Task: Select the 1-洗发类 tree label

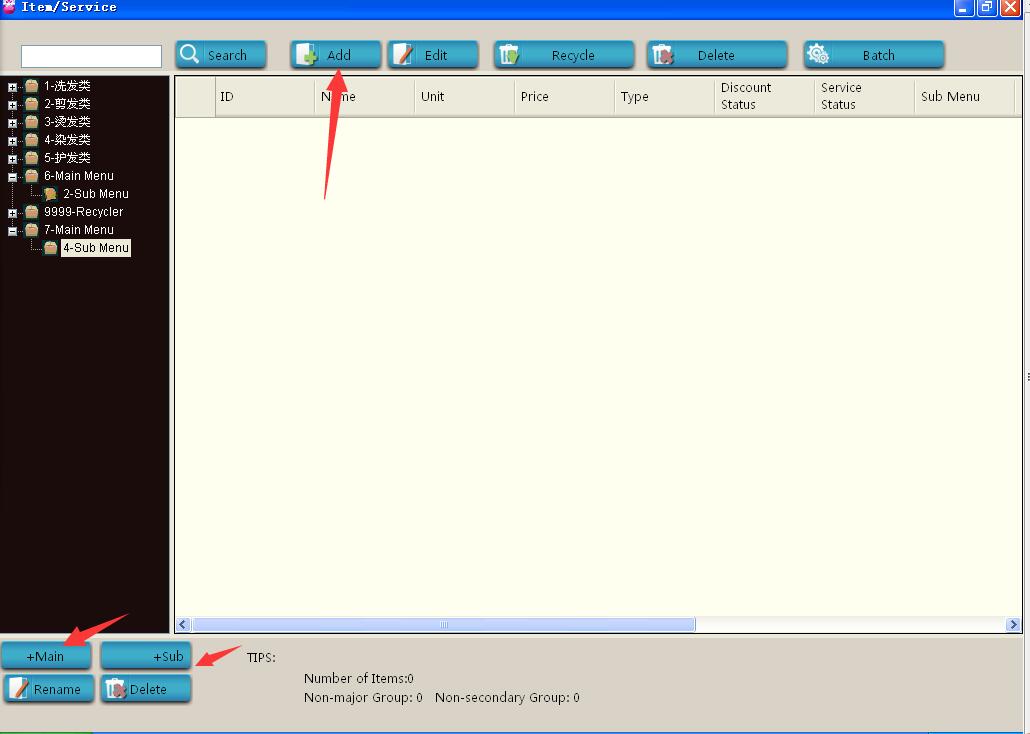Action: [67, 85]
